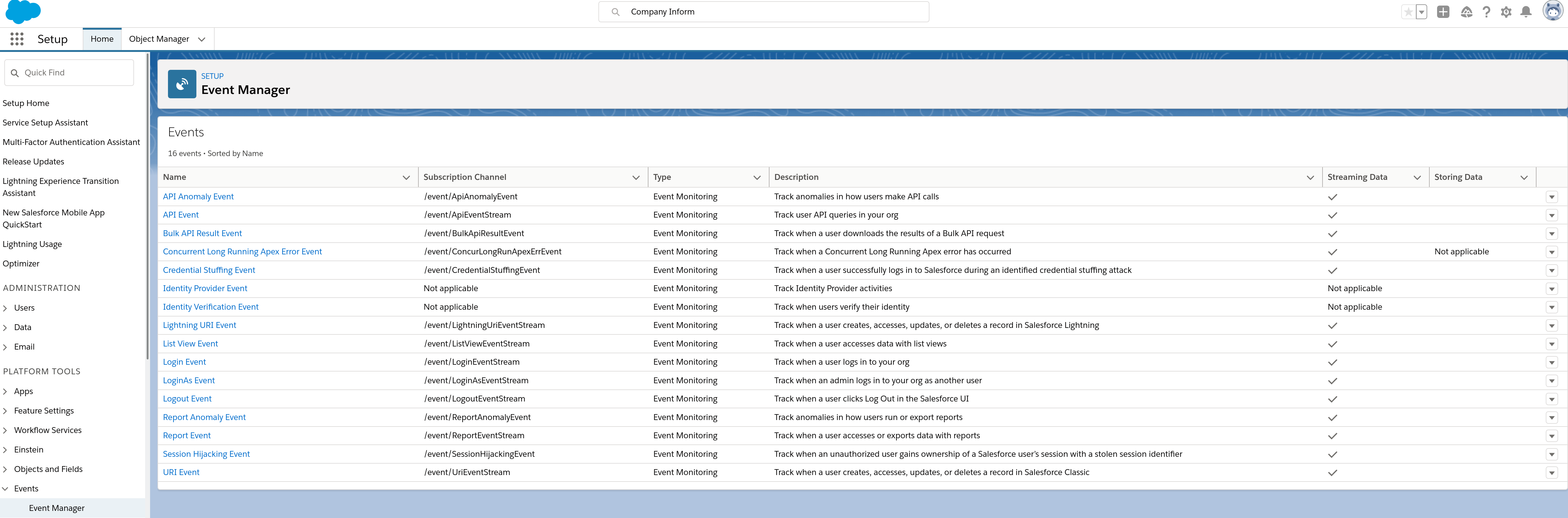Click streaming checkmark for Login Event

click(x=1332, y=362)
